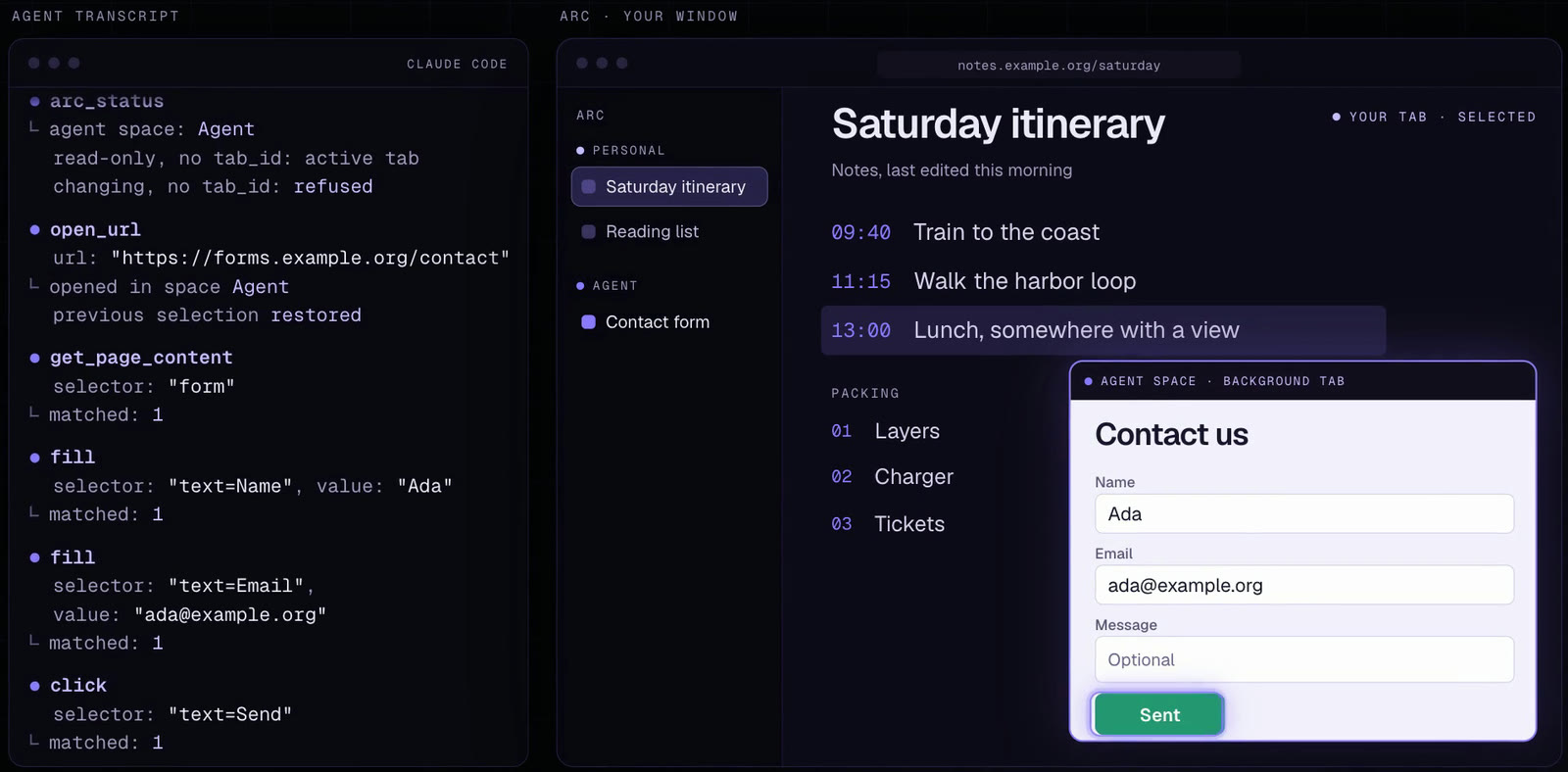Click the "AGENT SPACE · BACKGROUND TAB" header
This screenshot has width=1568, height=772.
coord(1222,381)
